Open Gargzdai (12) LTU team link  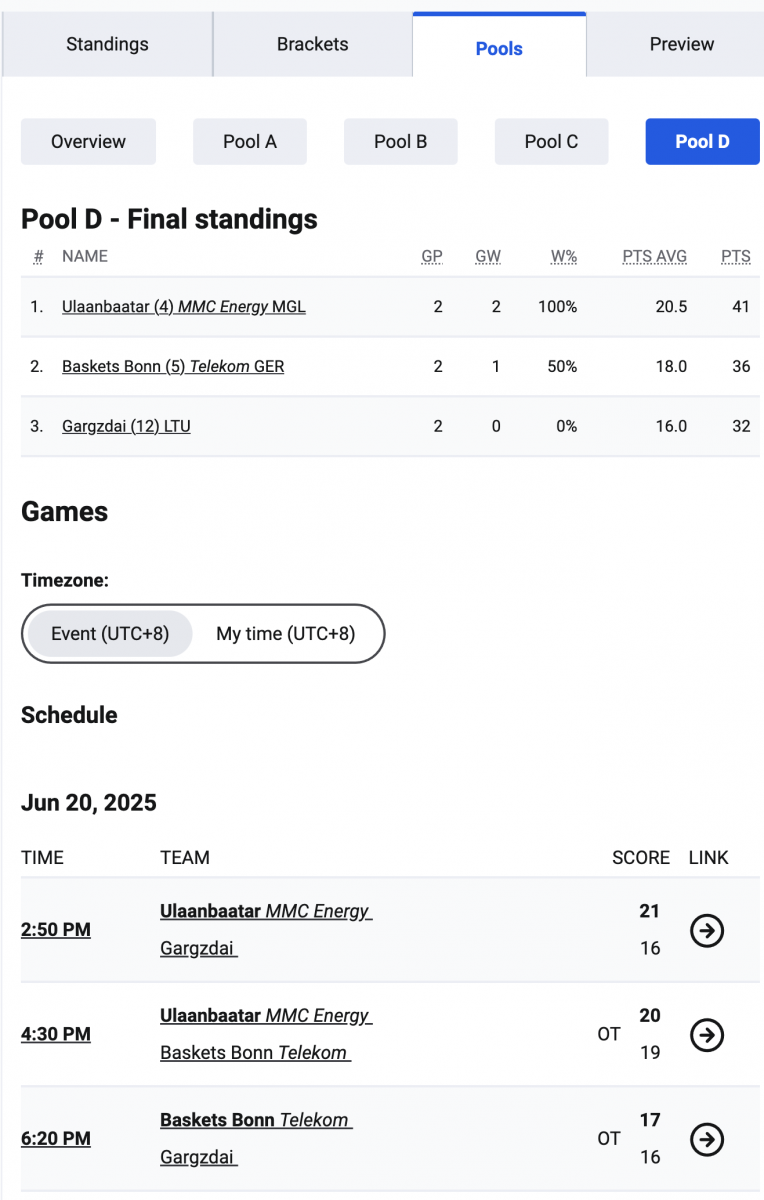point(126,426)
